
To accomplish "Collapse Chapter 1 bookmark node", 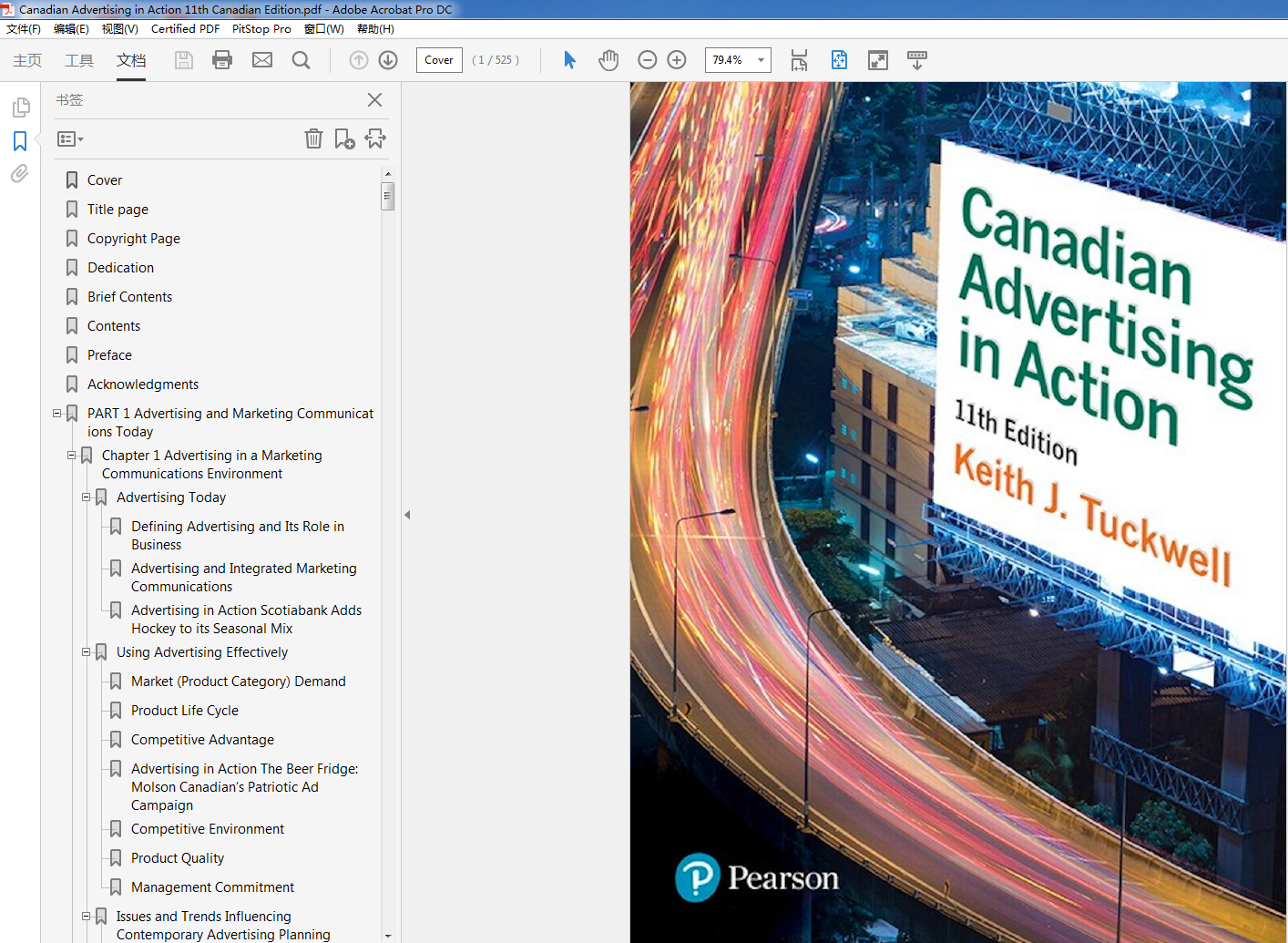I will point(71,455).
